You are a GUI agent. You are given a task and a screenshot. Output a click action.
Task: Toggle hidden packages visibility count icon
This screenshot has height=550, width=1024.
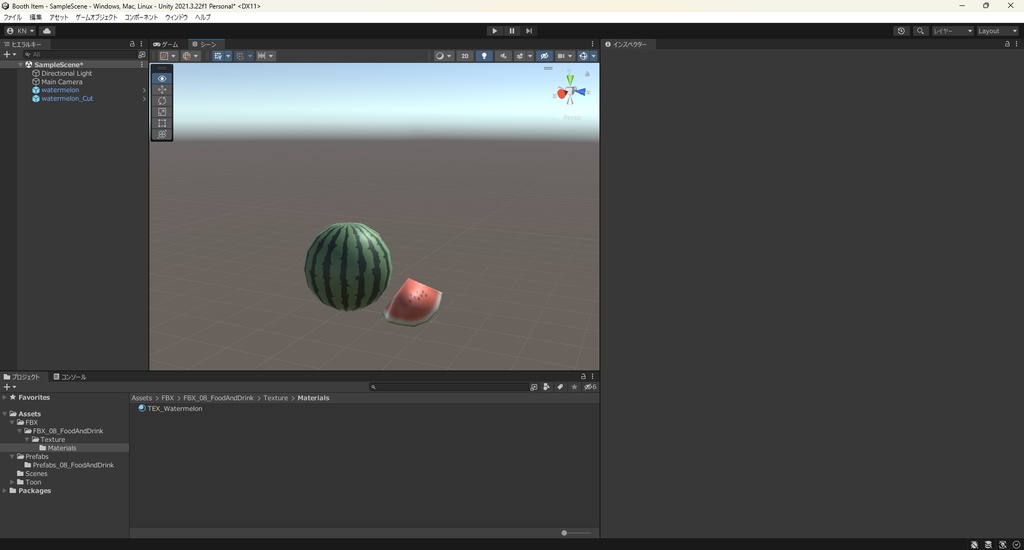590,387
